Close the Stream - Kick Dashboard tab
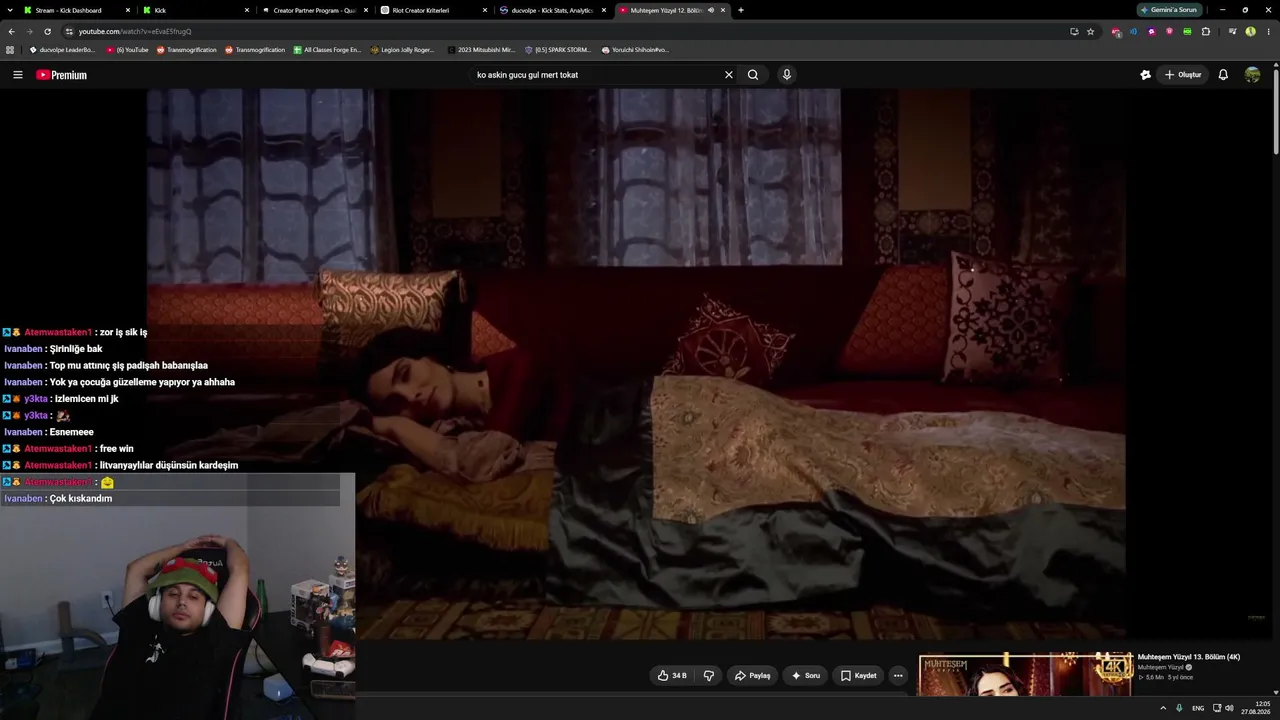1280x720 pixels. click(x=128, y=10)
